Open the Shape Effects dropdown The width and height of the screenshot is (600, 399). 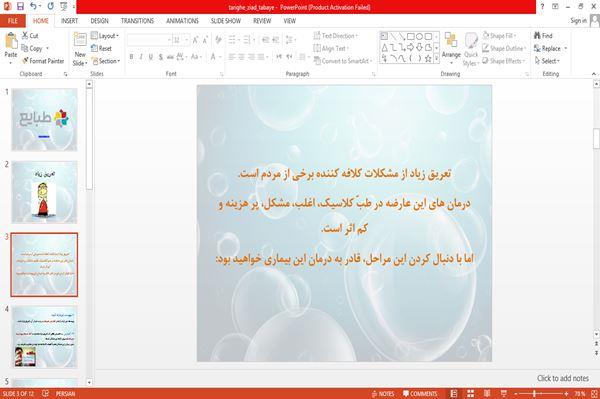[x=503, y=61]
